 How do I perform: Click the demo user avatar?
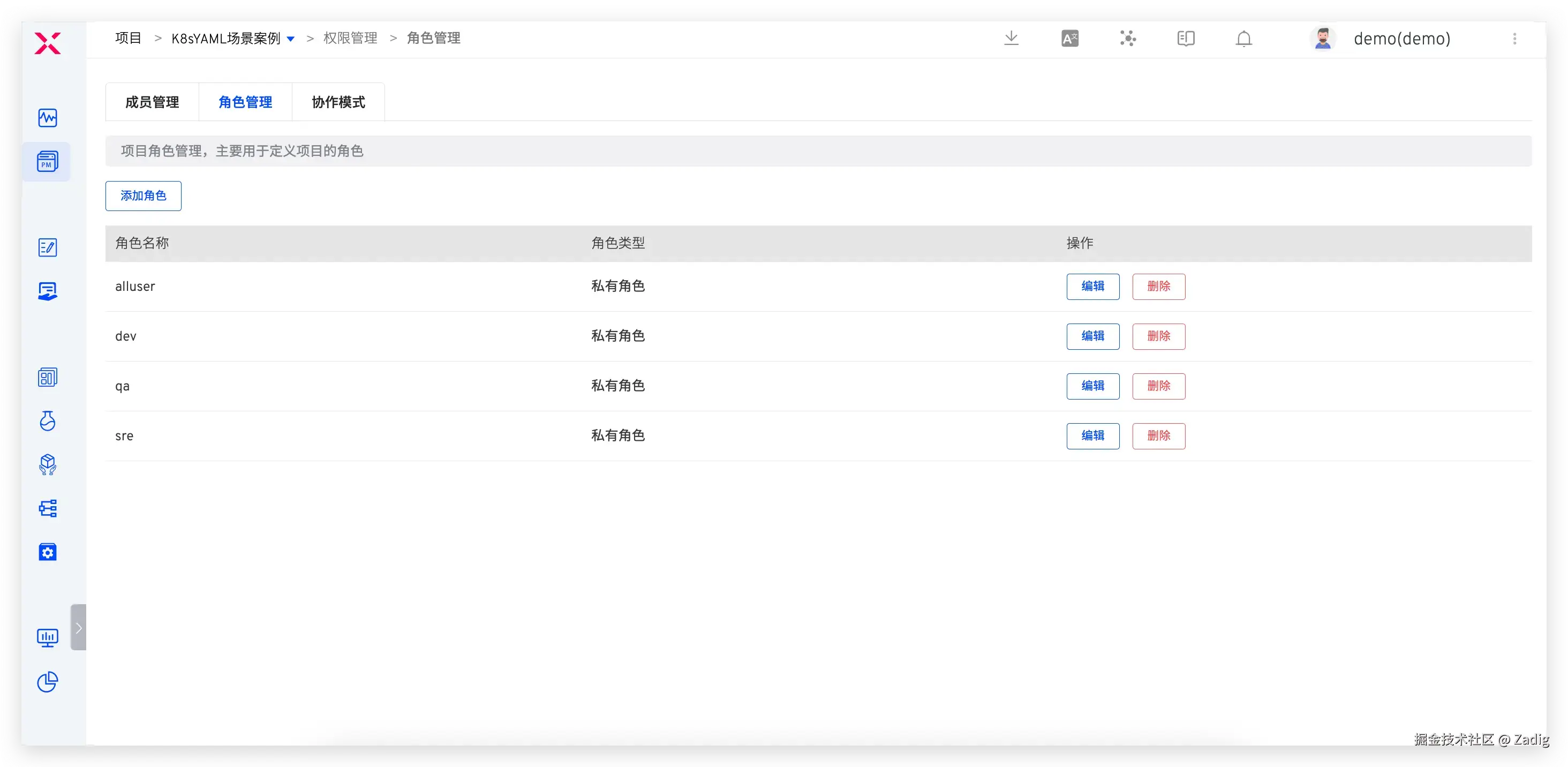click(x=1322, y=39)
